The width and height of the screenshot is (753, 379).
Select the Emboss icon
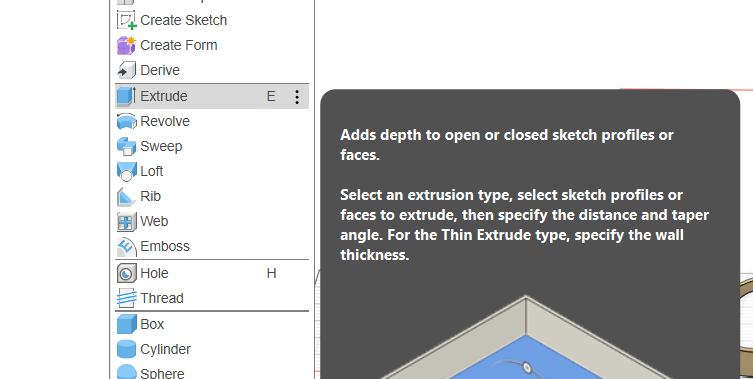(x=126, y=246)
